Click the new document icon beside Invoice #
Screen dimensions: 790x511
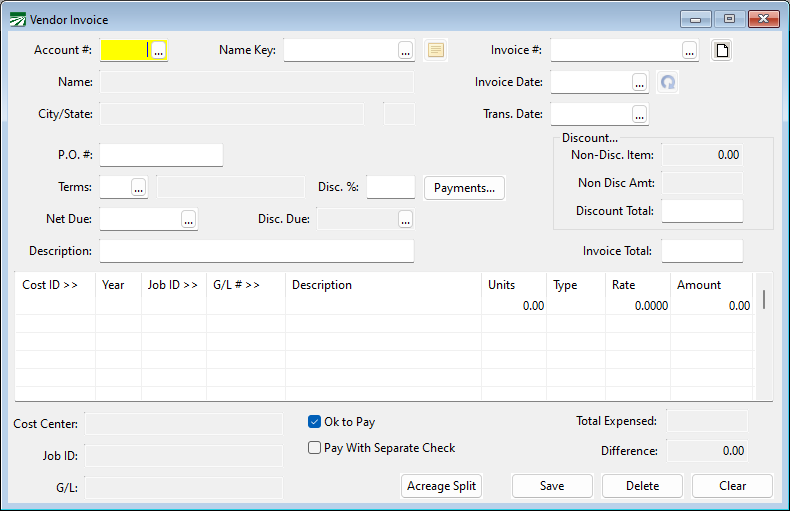click(x=722, y=50)
